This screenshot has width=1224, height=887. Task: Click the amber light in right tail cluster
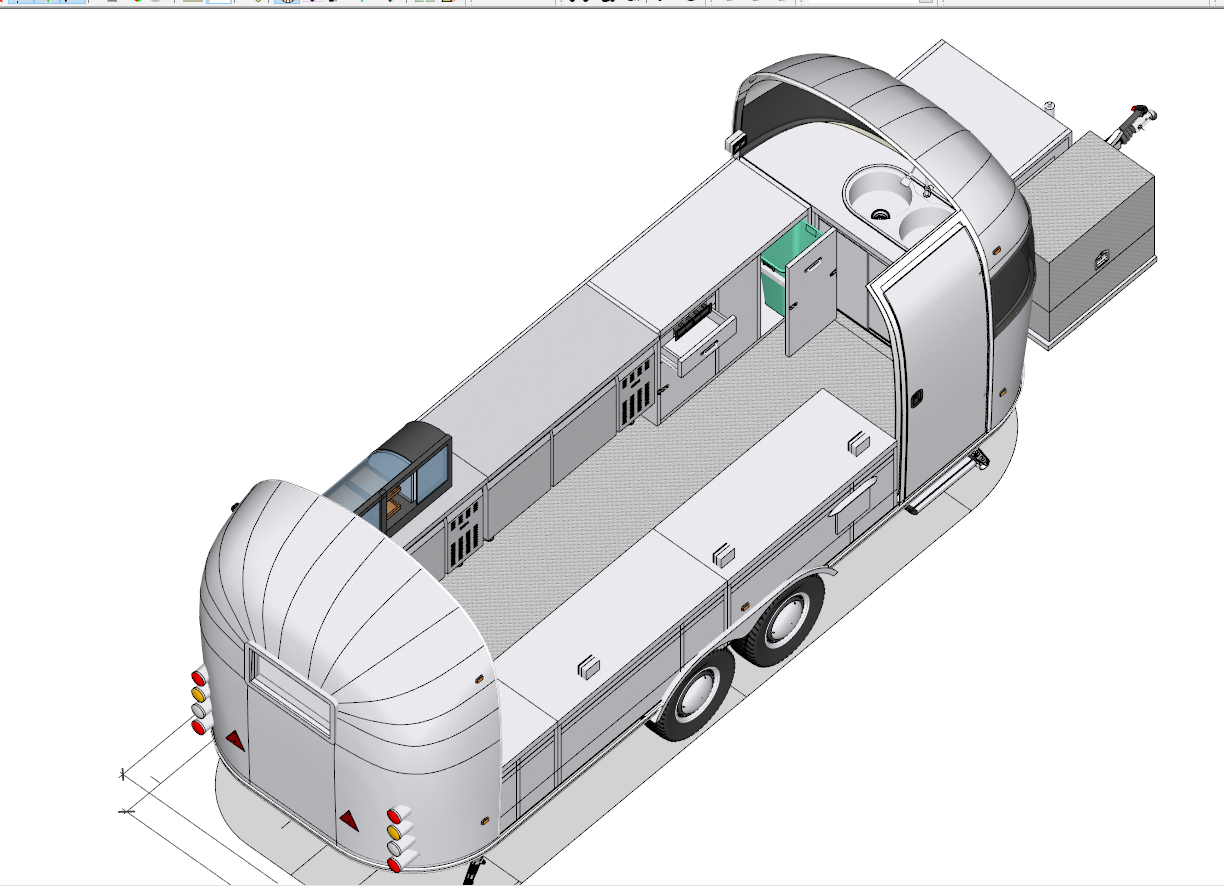[x=394, y=832]
